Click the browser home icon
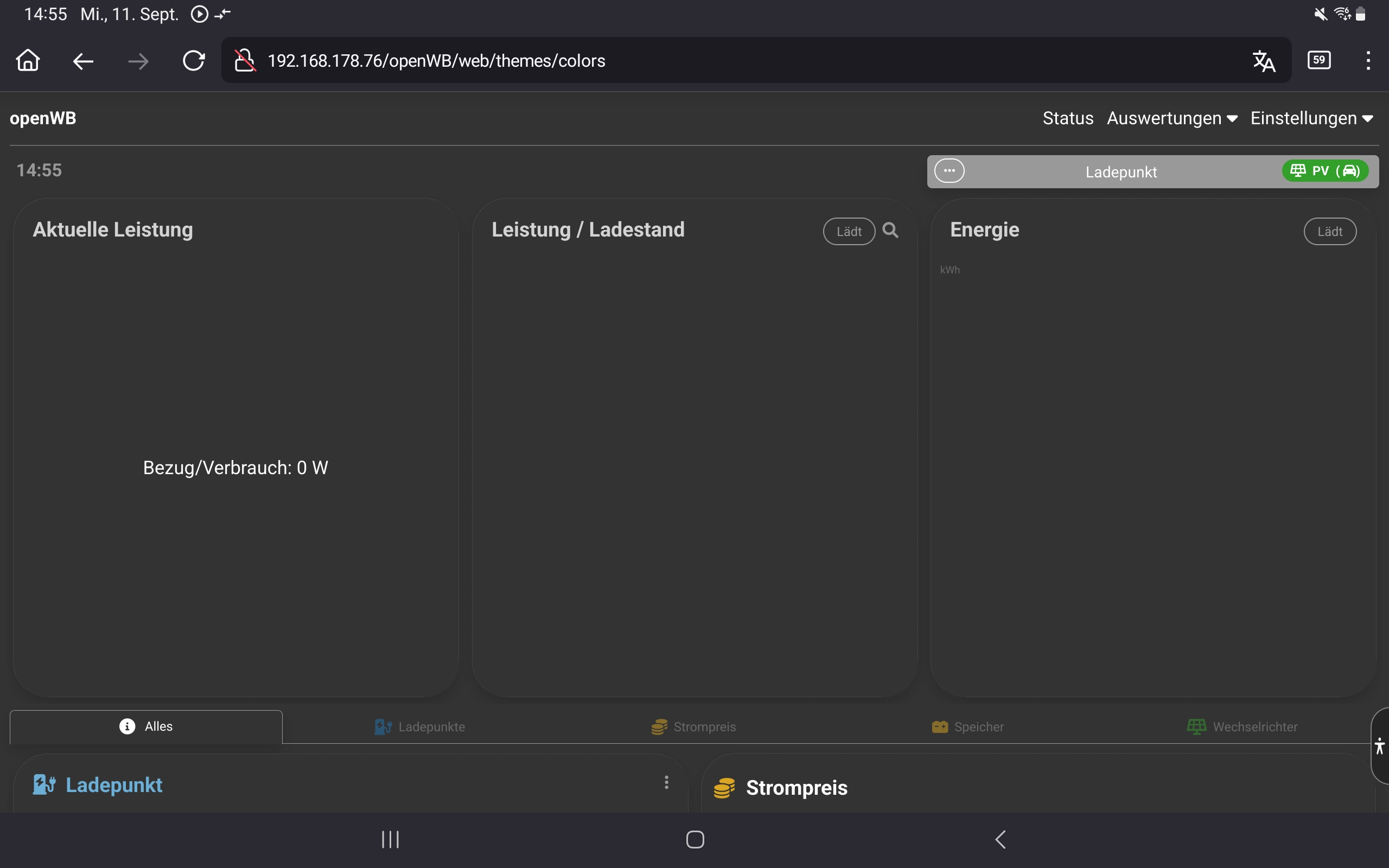The image size is (1389, 868). [x=28, y=60]
